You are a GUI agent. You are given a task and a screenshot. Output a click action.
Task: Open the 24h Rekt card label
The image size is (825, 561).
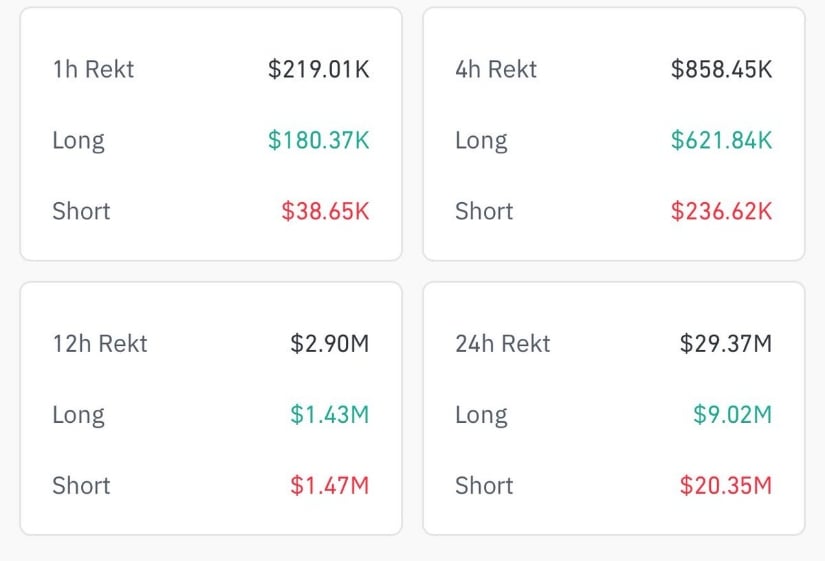pos(502,344)
